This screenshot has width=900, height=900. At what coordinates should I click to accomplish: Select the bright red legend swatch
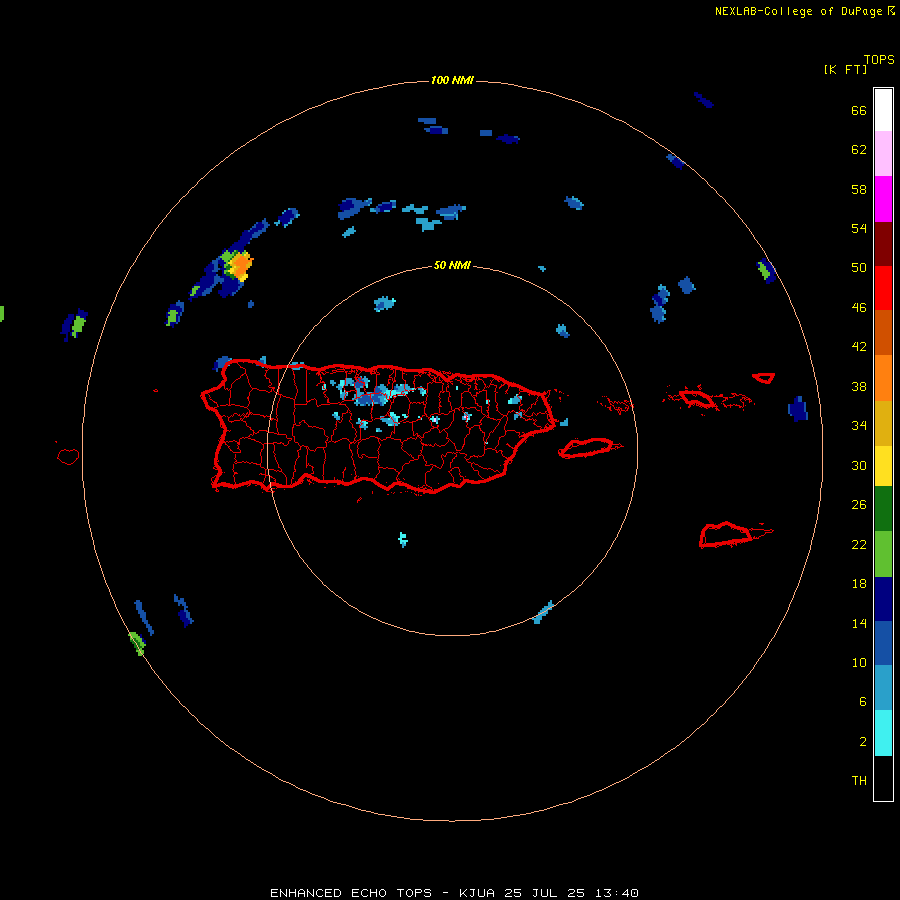tap(883, 288)
